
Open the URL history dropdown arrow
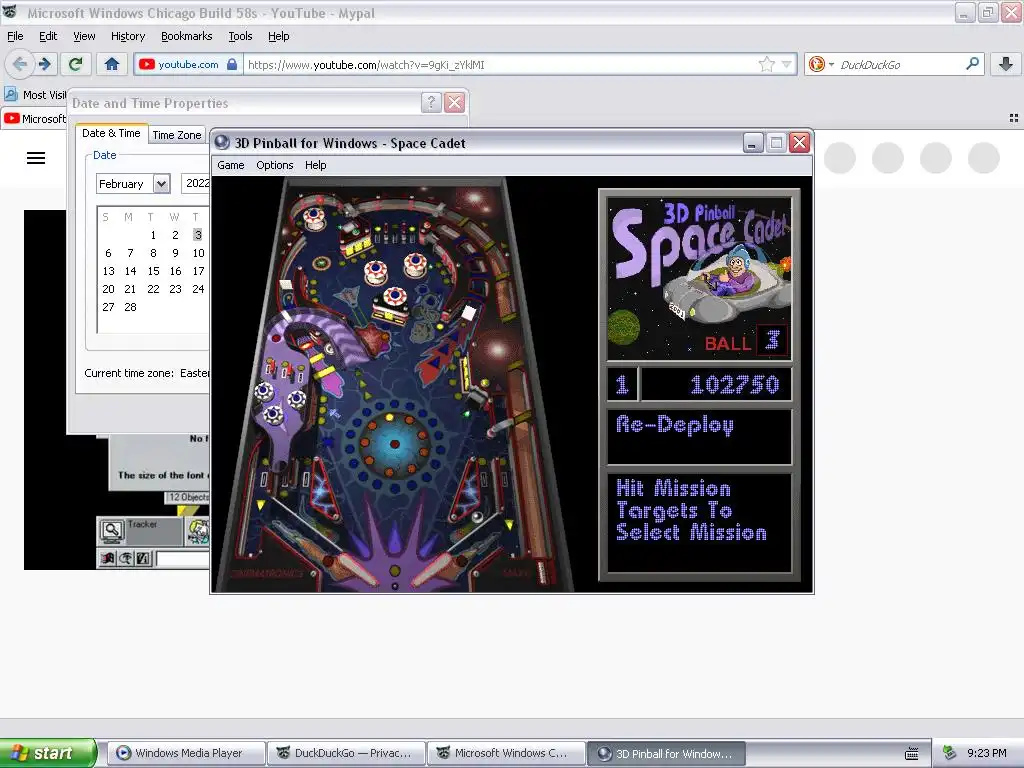pos(787,64)
